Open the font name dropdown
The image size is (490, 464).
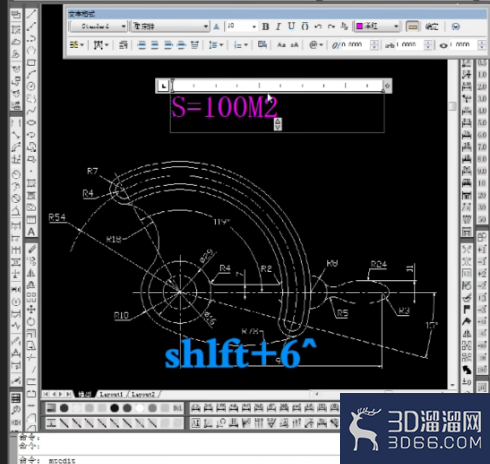pyautogui.click(x=171, y=26)
